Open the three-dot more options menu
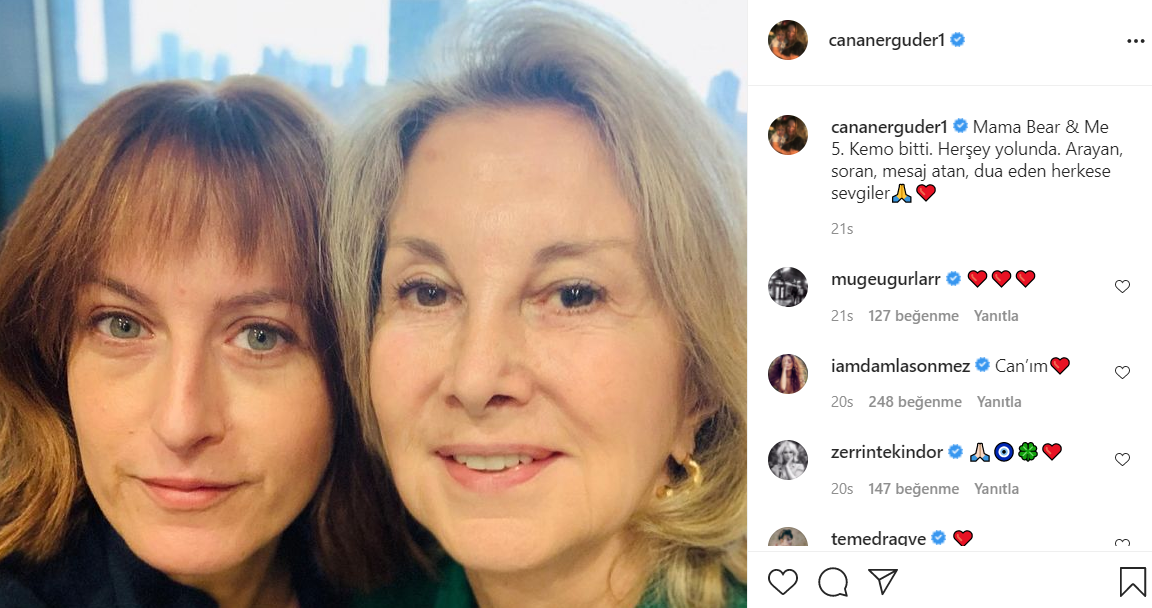This screenshot has width=1152, height=608. (x=1135, y=41)
